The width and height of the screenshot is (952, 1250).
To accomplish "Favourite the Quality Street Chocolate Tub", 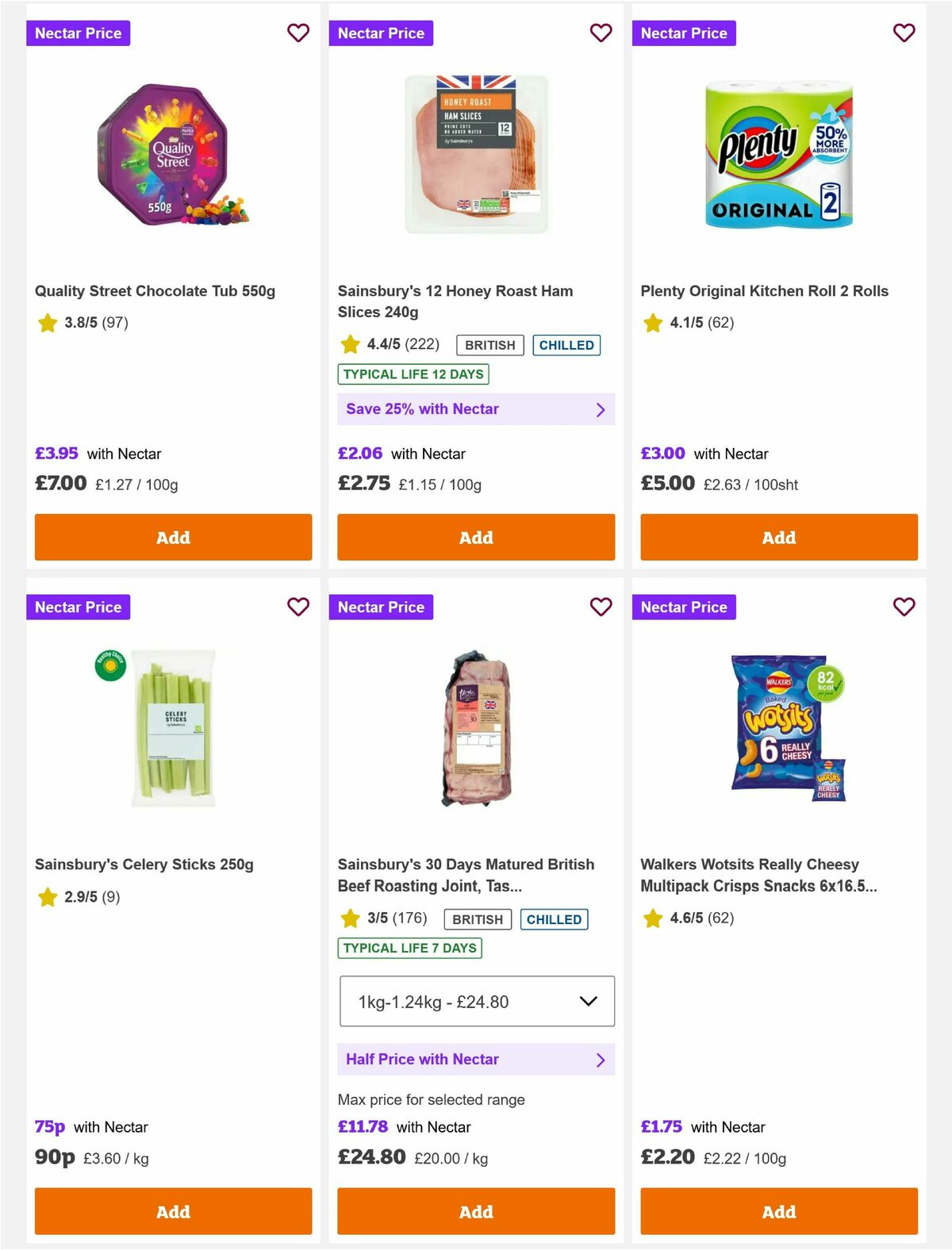I will coord(298,33).
